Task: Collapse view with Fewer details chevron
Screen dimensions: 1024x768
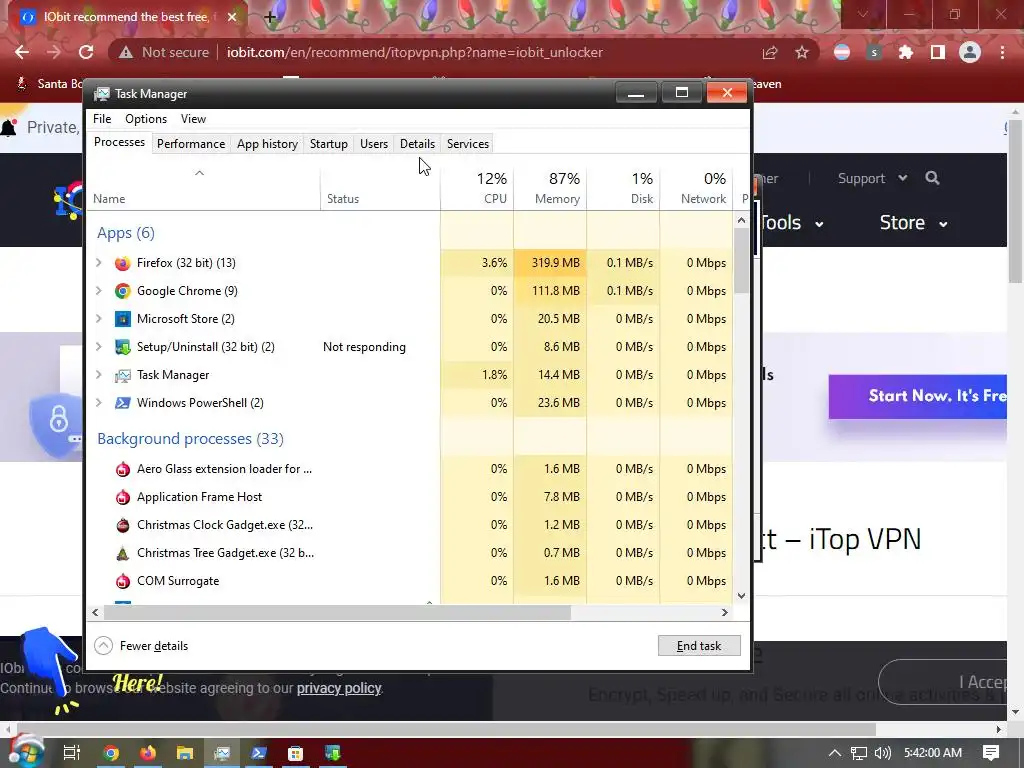Action: [103, 646]
